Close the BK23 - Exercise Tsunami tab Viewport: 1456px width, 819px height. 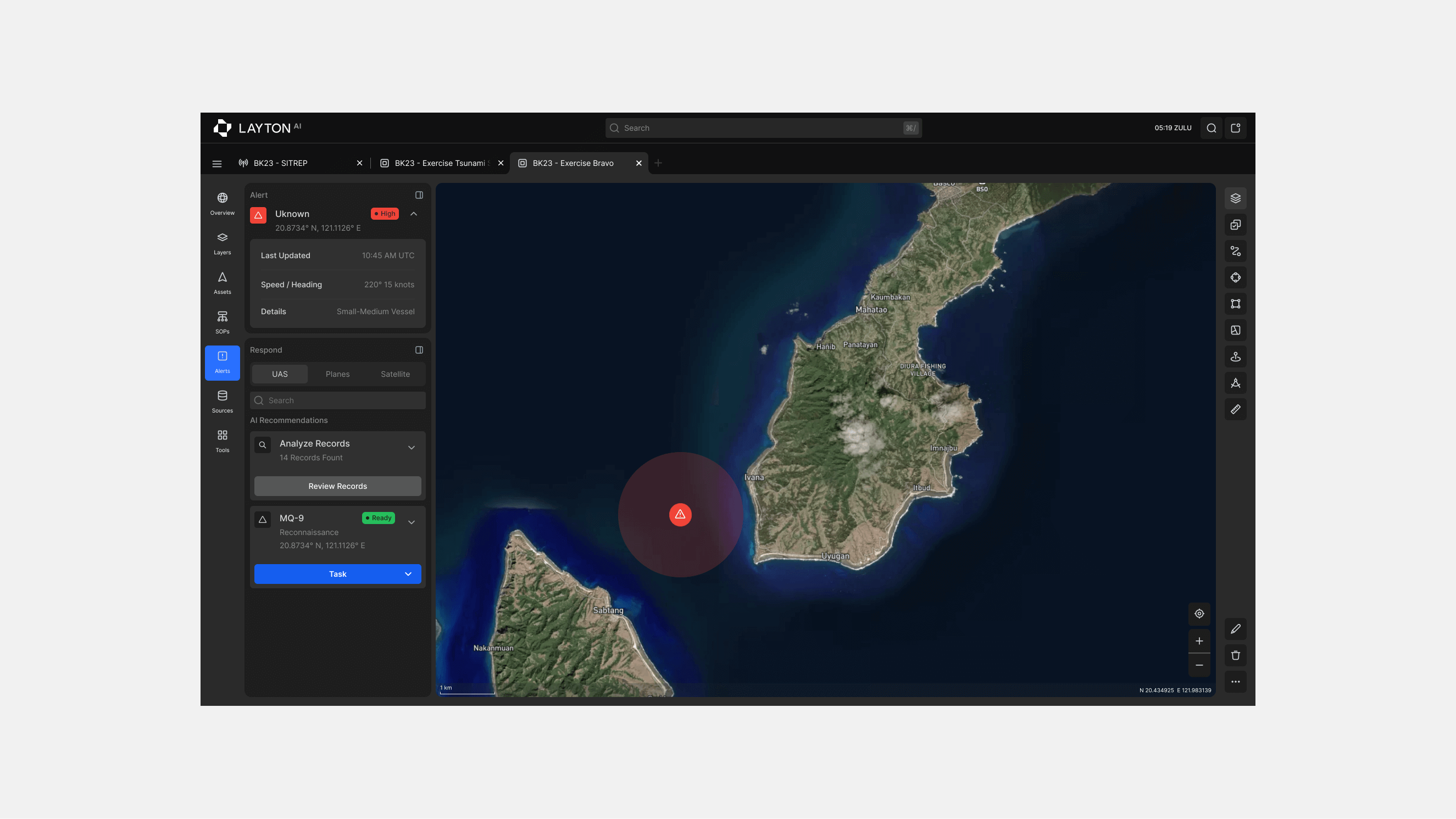500,163
